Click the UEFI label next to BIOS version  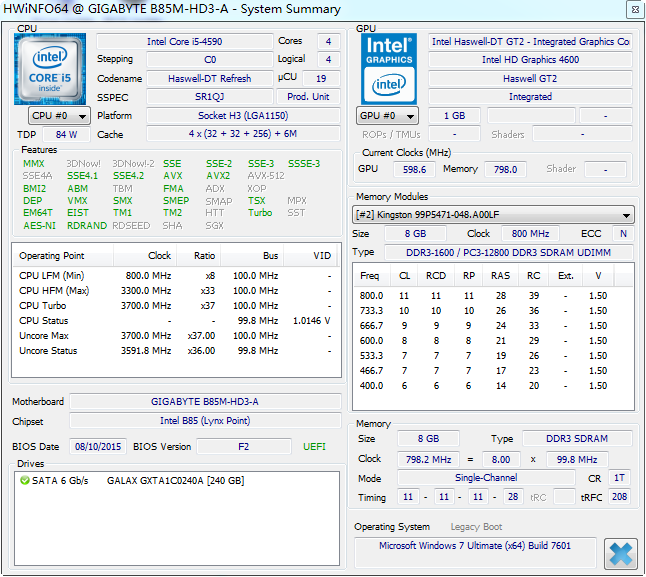click(314, 446)
